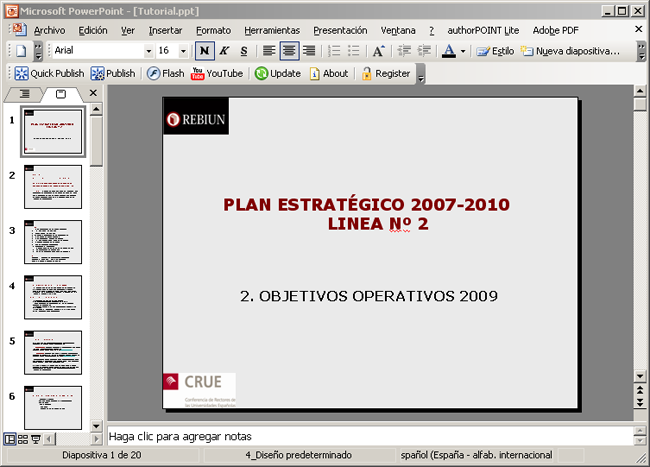Open the Archivo menu
This screenshot has height=467, width=650.
[x=49, y=30]
